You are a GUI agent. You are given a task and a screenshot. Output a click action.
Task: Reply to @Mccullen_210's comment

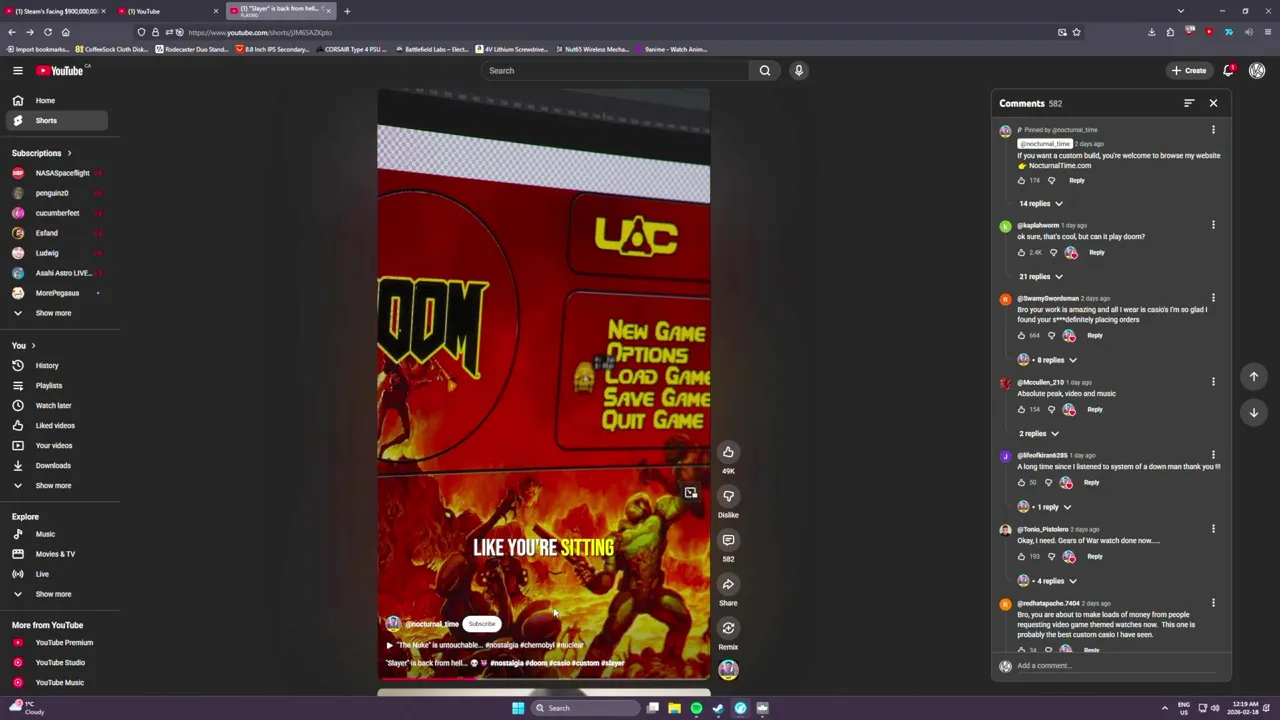[x=1095, y=409]
